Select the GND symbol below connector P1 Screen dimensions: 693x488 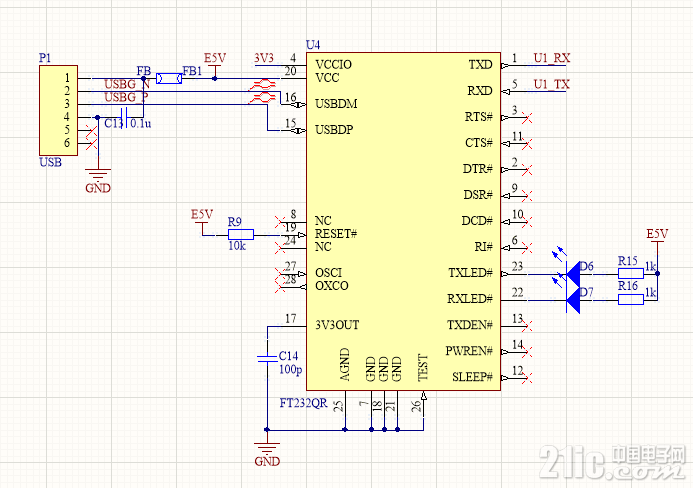point(98,180)
